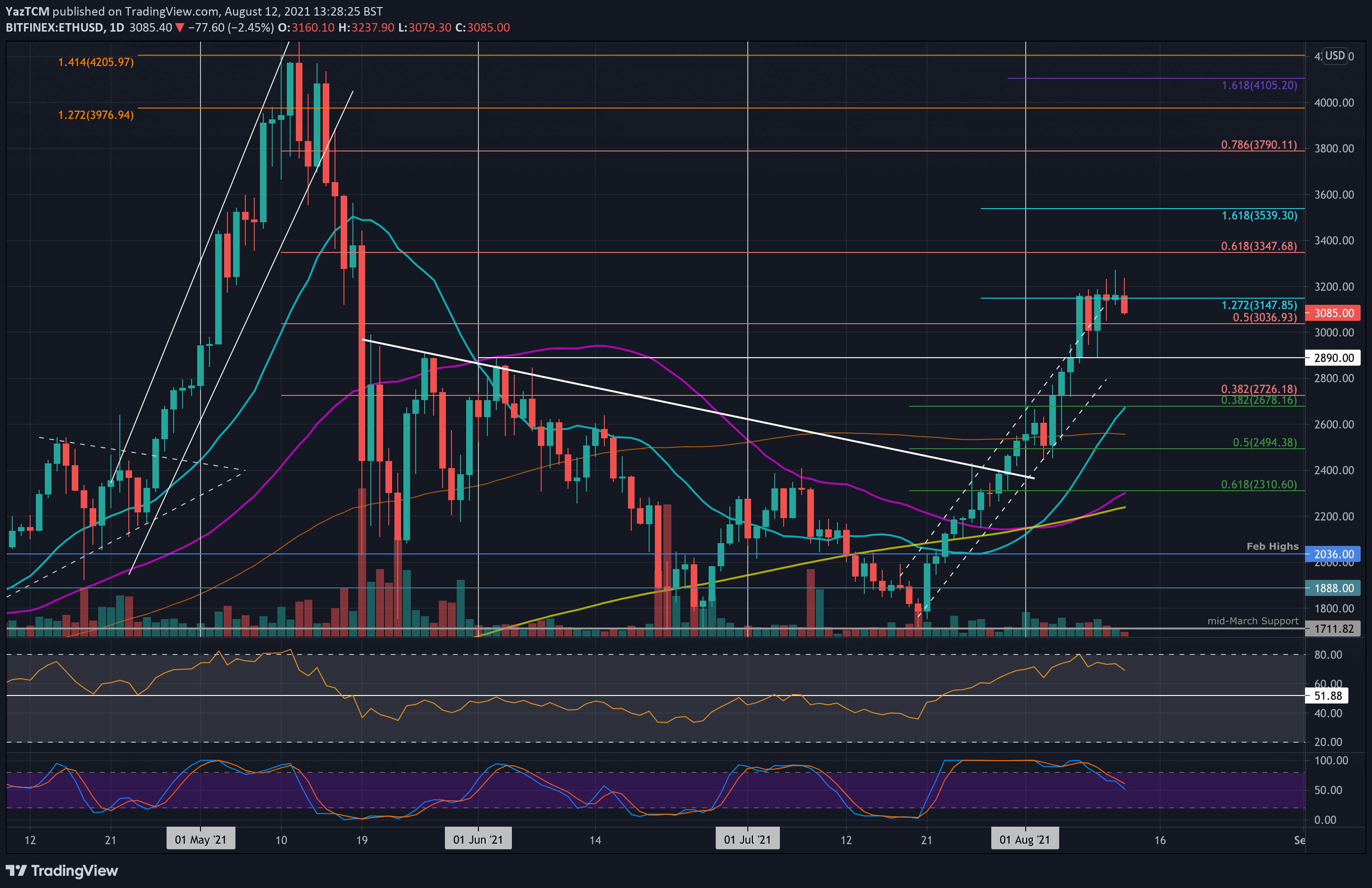Click the green 0.618(2310.60) label
This screenshot has width=1372, height=888.
click(x=1259, y=485)
